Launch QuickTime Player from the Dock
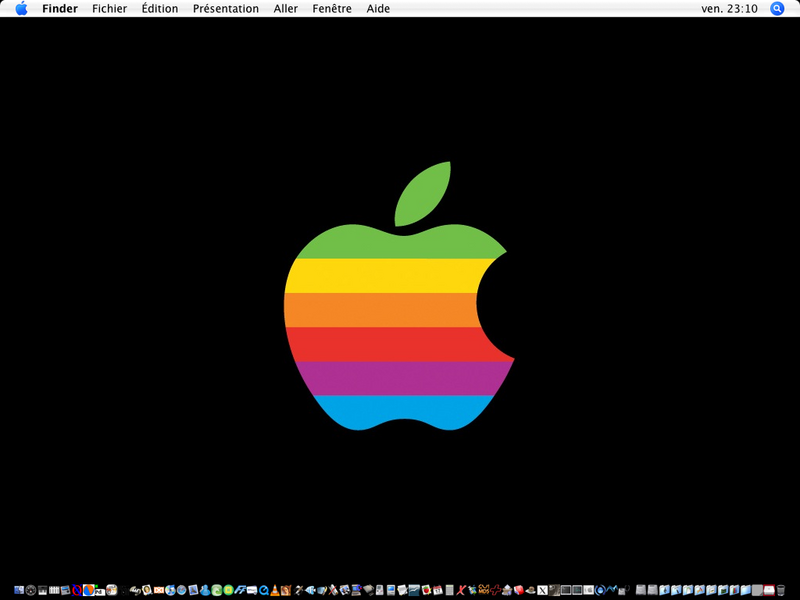Screen dimensions: 800x600 [x=264, y=590]
